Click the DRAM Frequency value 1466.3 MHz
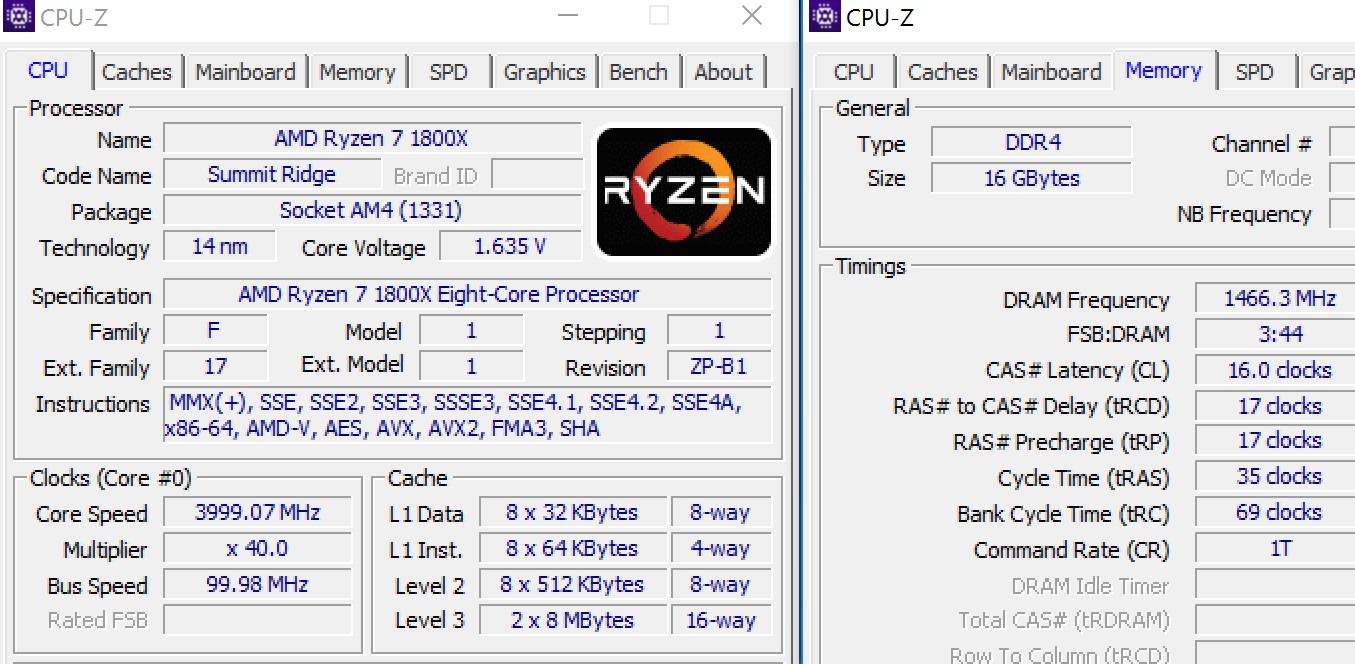Screen dimensions: 1355x664 pyautogui.click(x=1278, y=299)
